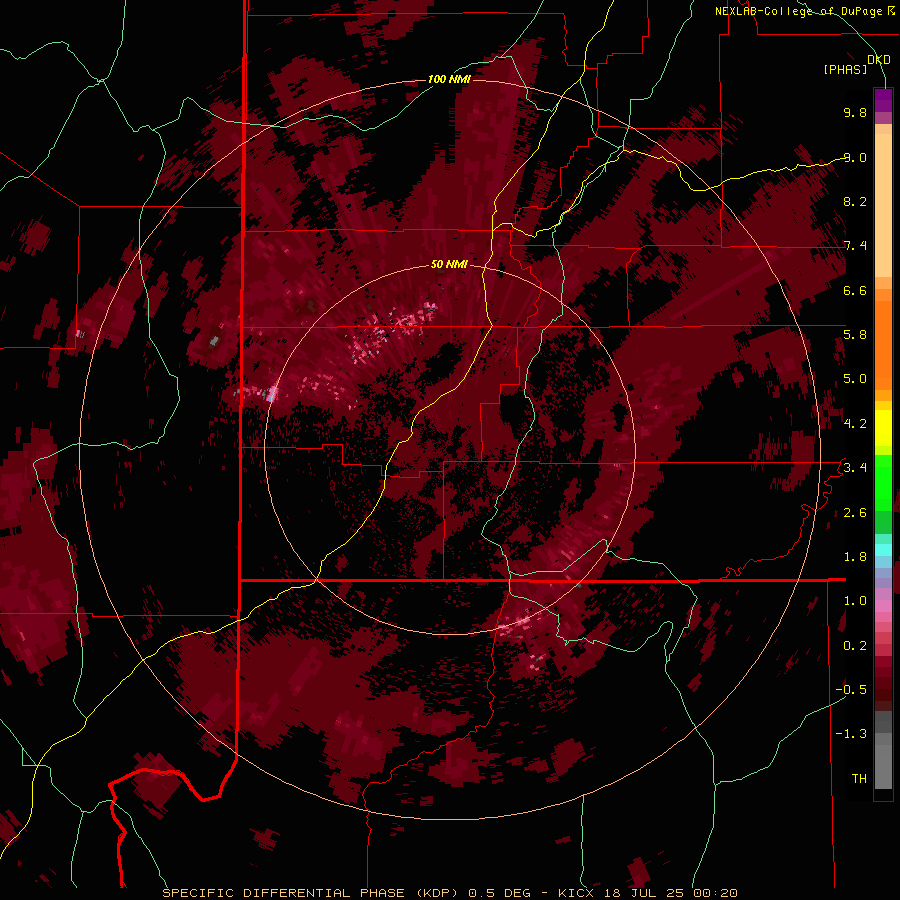Click the "100 NMI" range ring label
The height and width of the screenshot is (900, 900).
449,79
